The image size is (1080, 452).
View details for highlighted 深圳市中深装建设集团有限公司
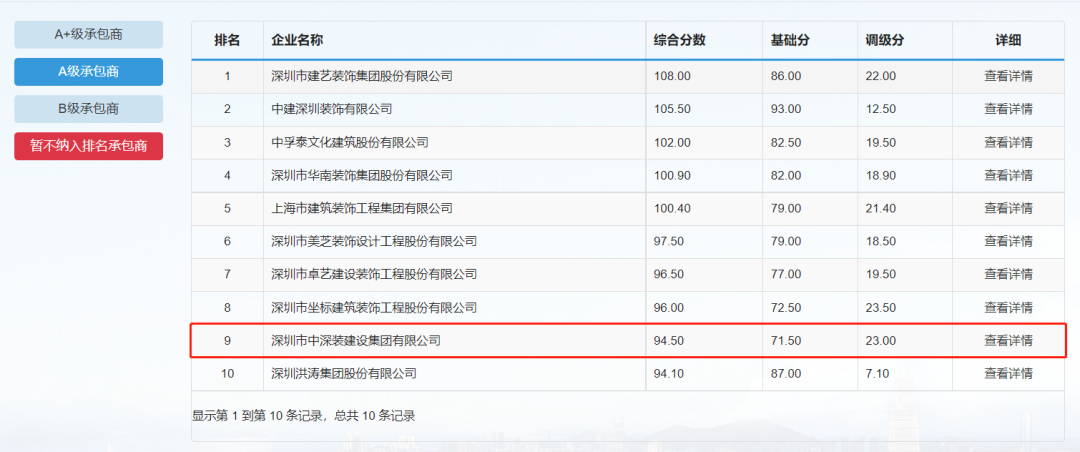pos(1008,341)
